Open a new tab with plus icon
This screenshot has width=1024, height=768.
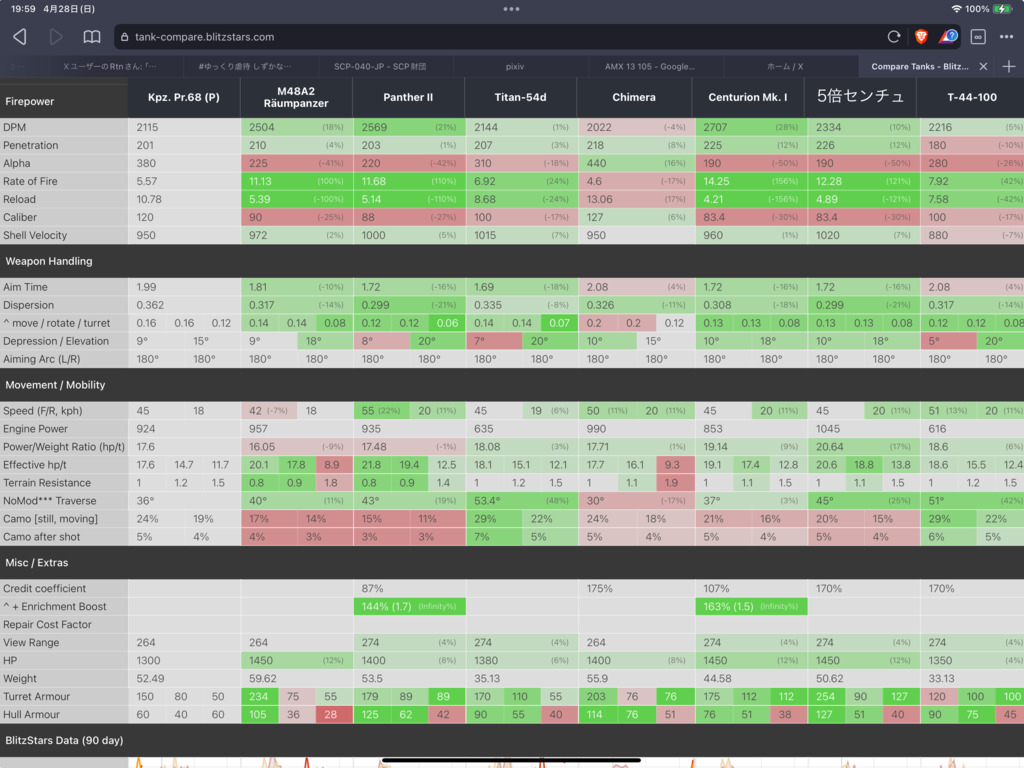(1008, 66)
